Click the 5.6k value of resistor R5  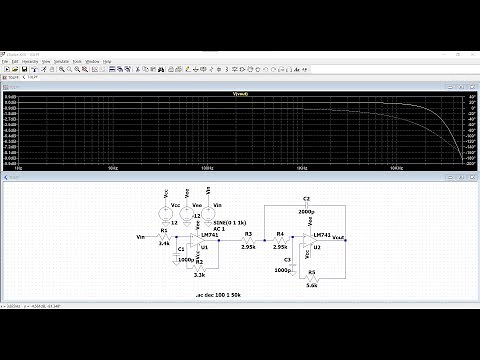(x=312, y=285)
